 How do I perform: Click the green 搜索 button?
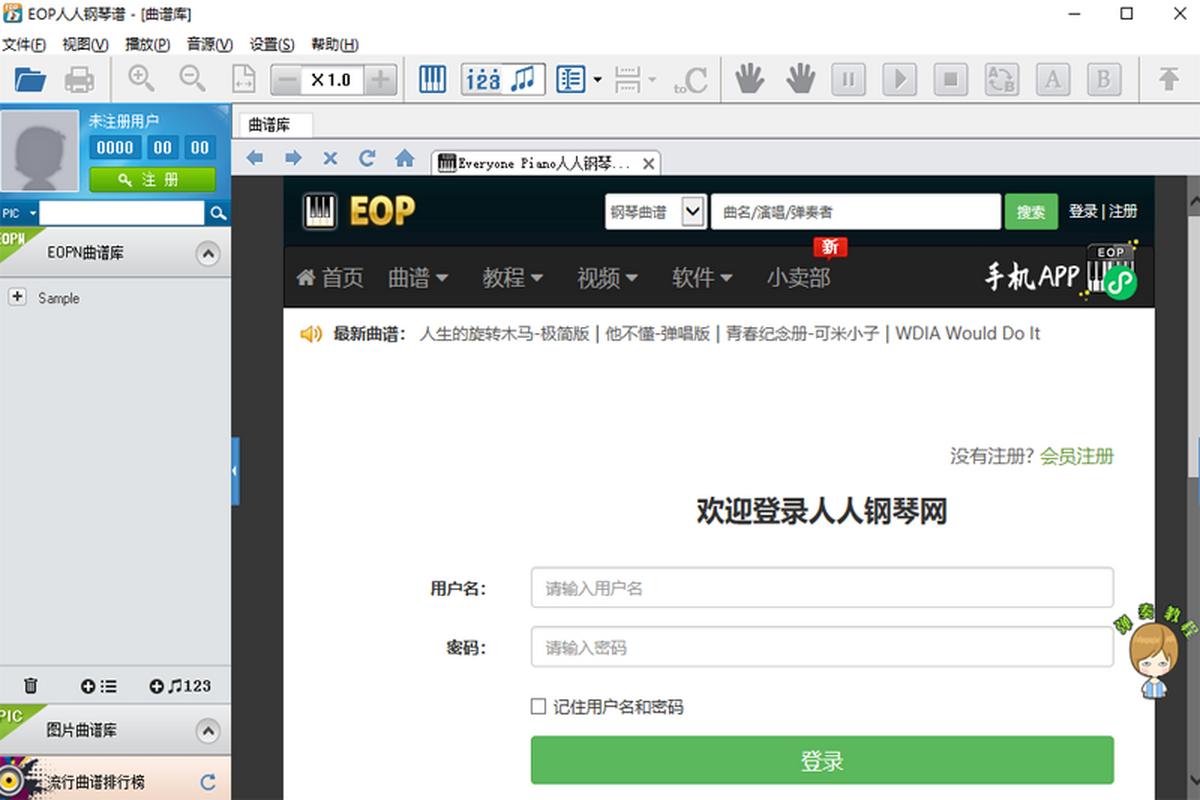[x=1031, y=212]
